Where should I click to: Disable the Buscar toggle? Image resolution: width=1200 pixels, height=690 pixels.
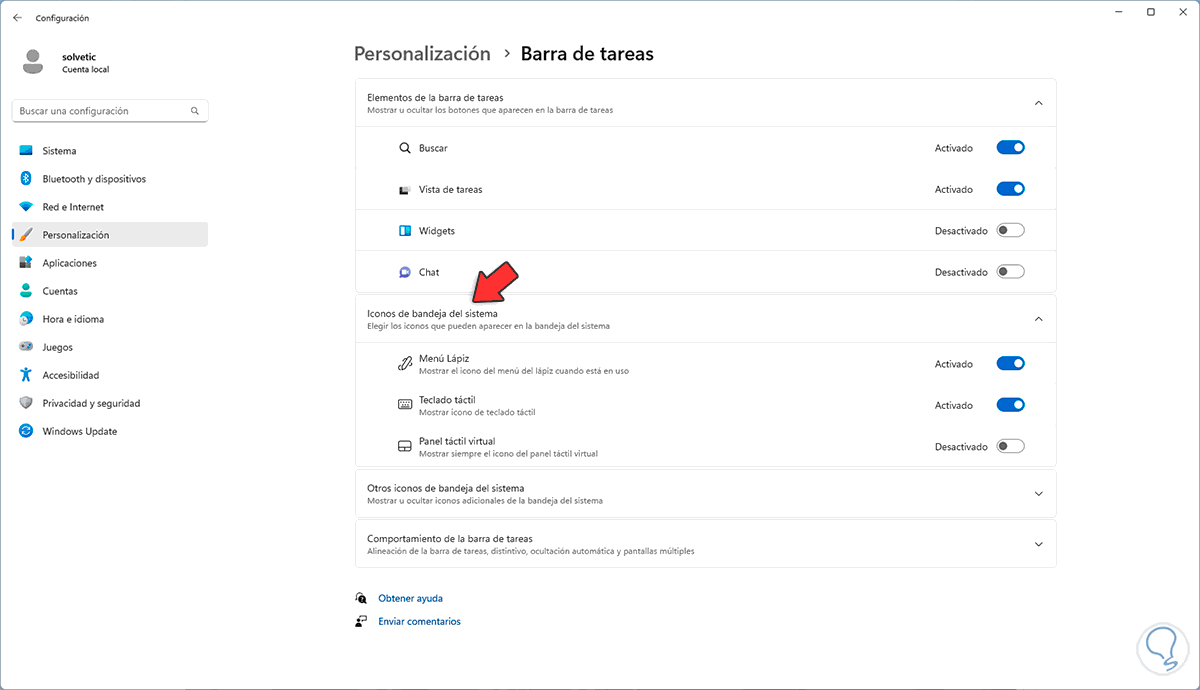click(1010, 148)
